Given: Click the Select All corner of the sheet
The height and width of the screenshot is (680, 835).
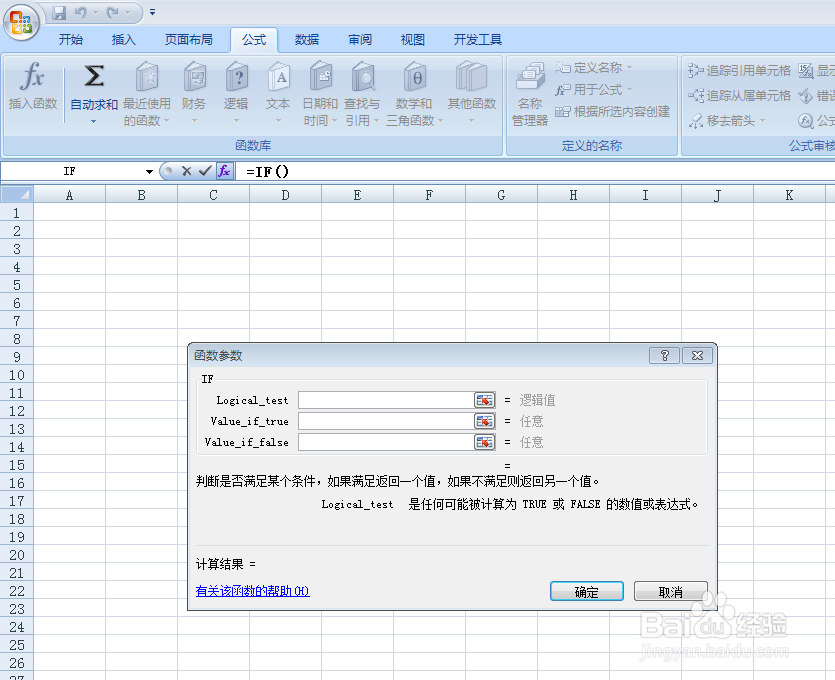Looking at the screenshot, I should pos(17,194).
